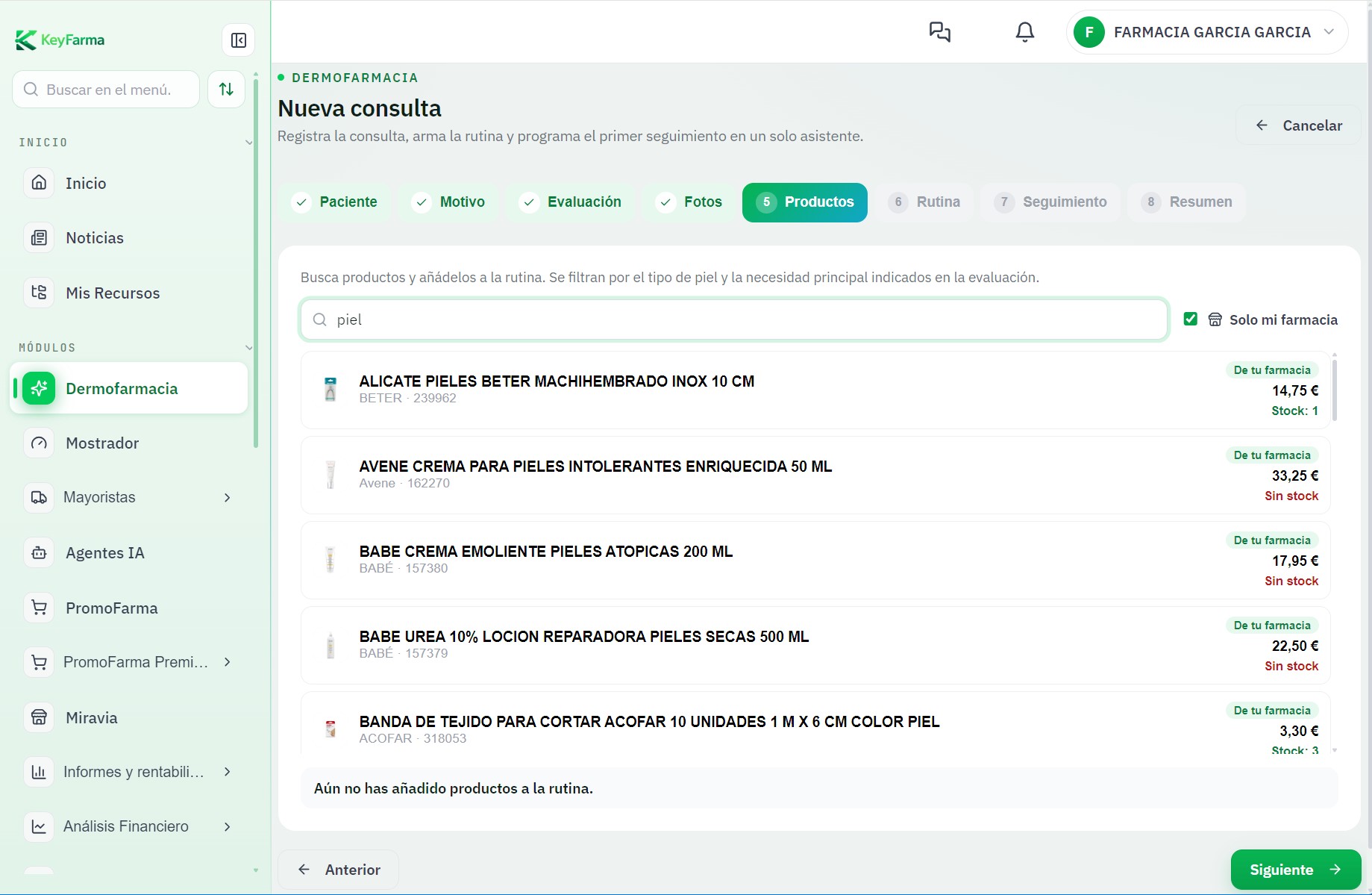This screenshot has width=1372, height=895.
Task: Click the Miravia store icon
Action: pos(39,718)
